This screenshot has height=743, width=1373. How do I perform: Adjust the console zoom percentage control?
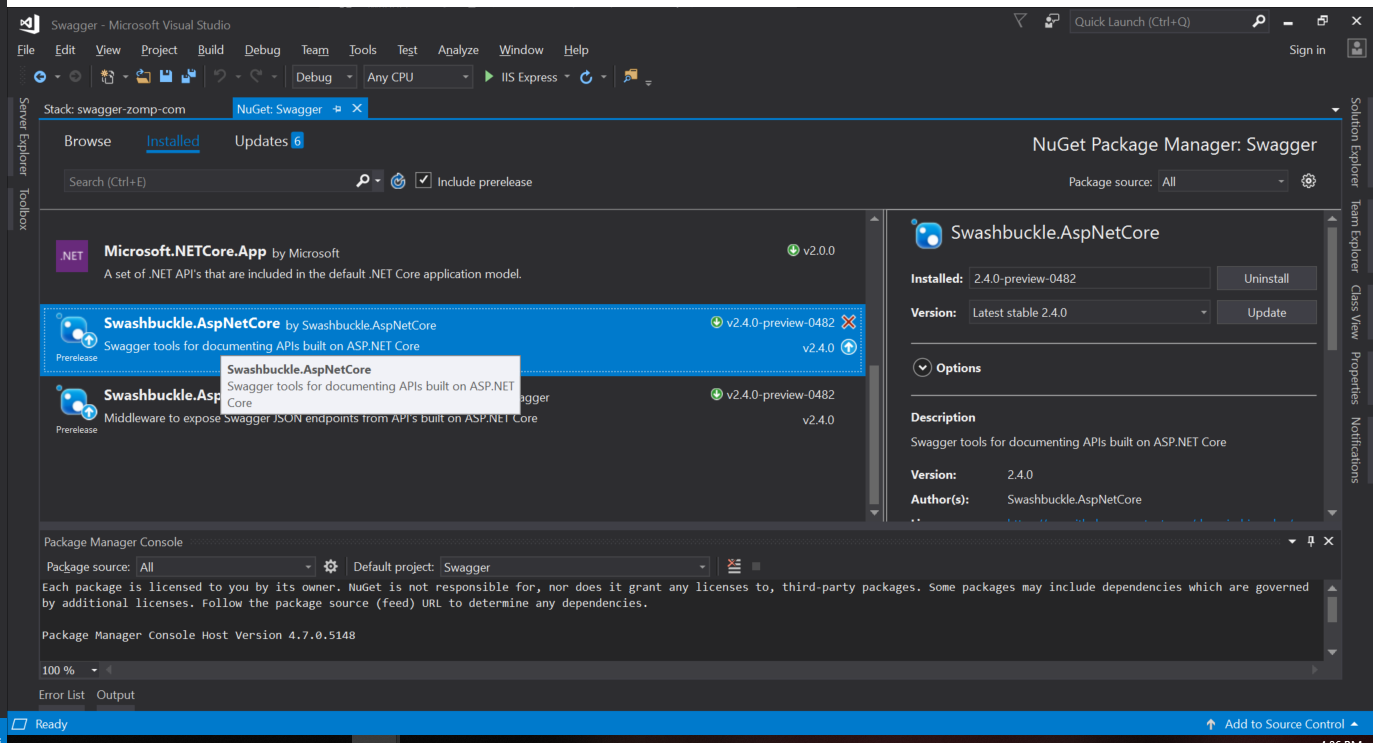[68, 669]
